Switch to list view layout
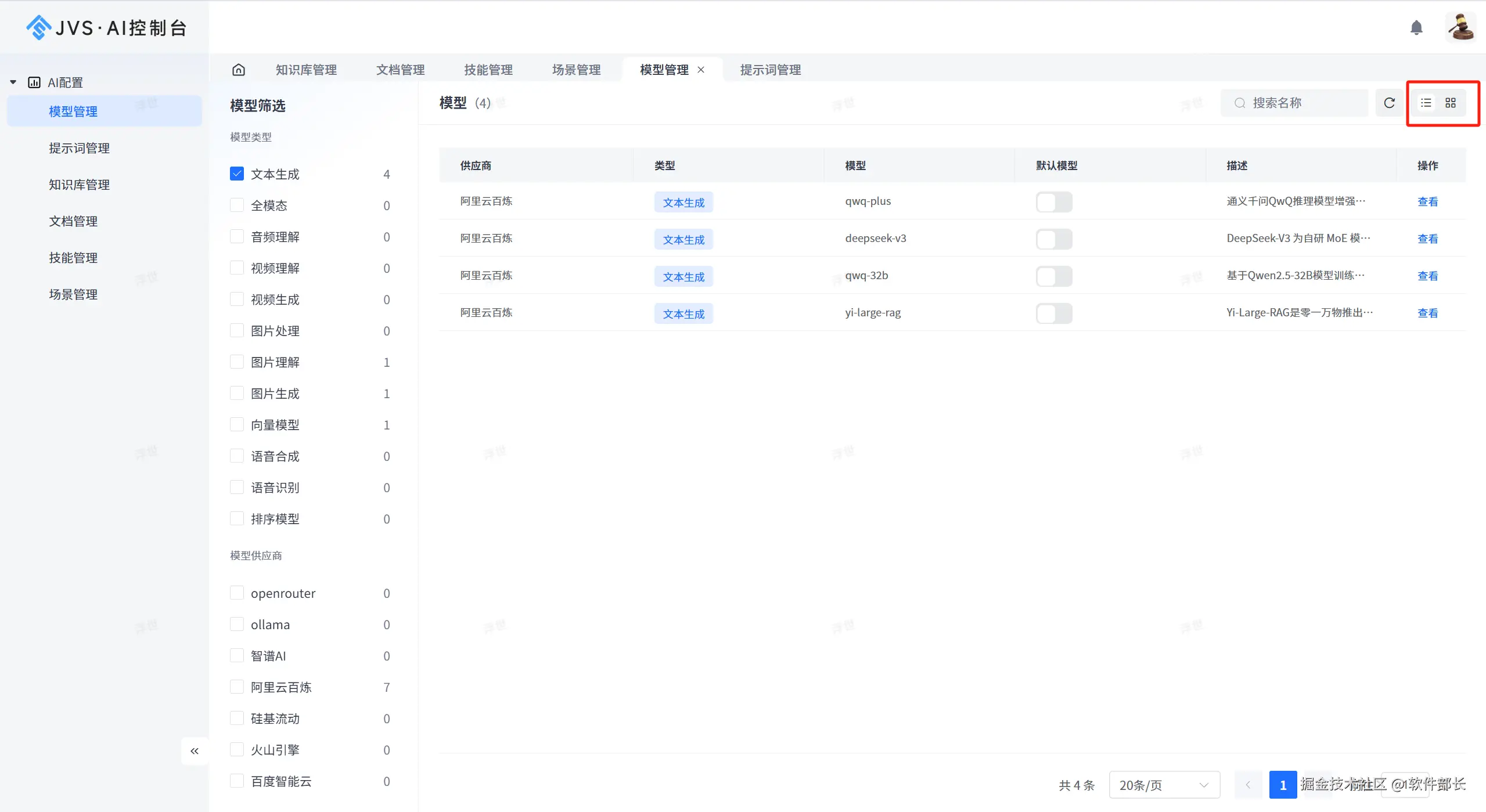1486x812 pixels. pos(1426,103)
